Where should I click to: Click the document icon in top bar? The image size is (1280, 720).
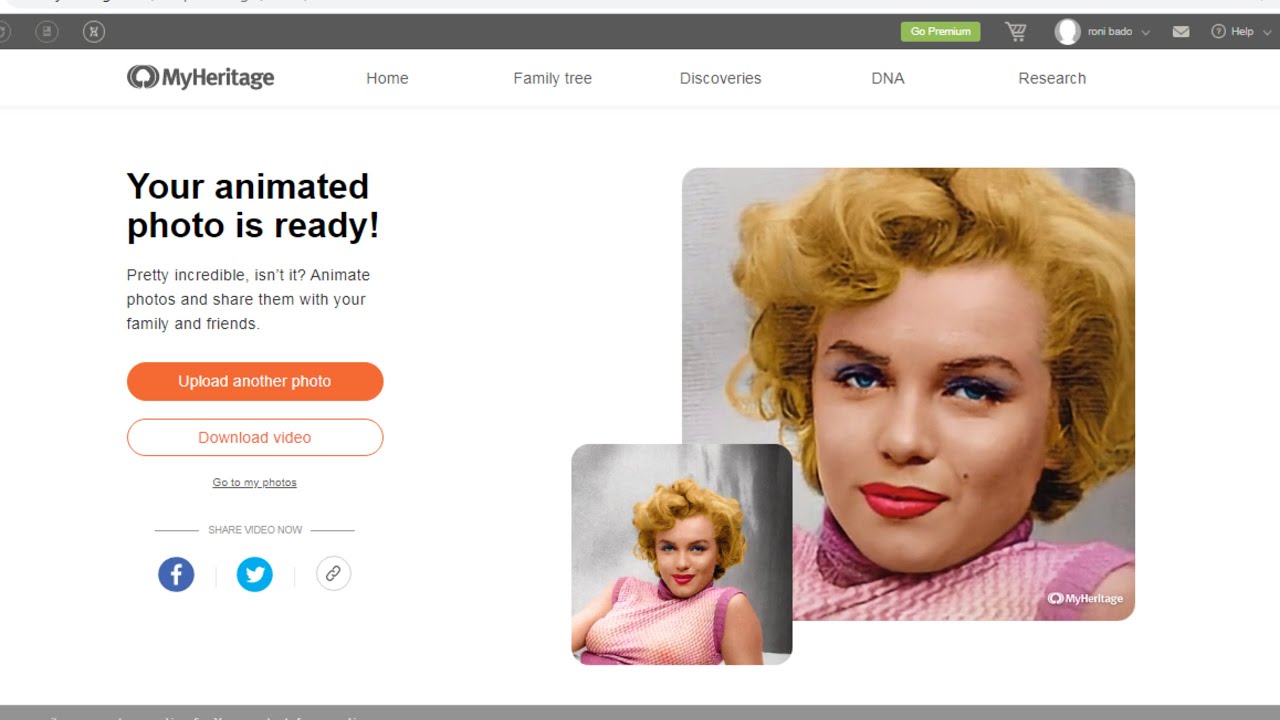tap(46, 32)
